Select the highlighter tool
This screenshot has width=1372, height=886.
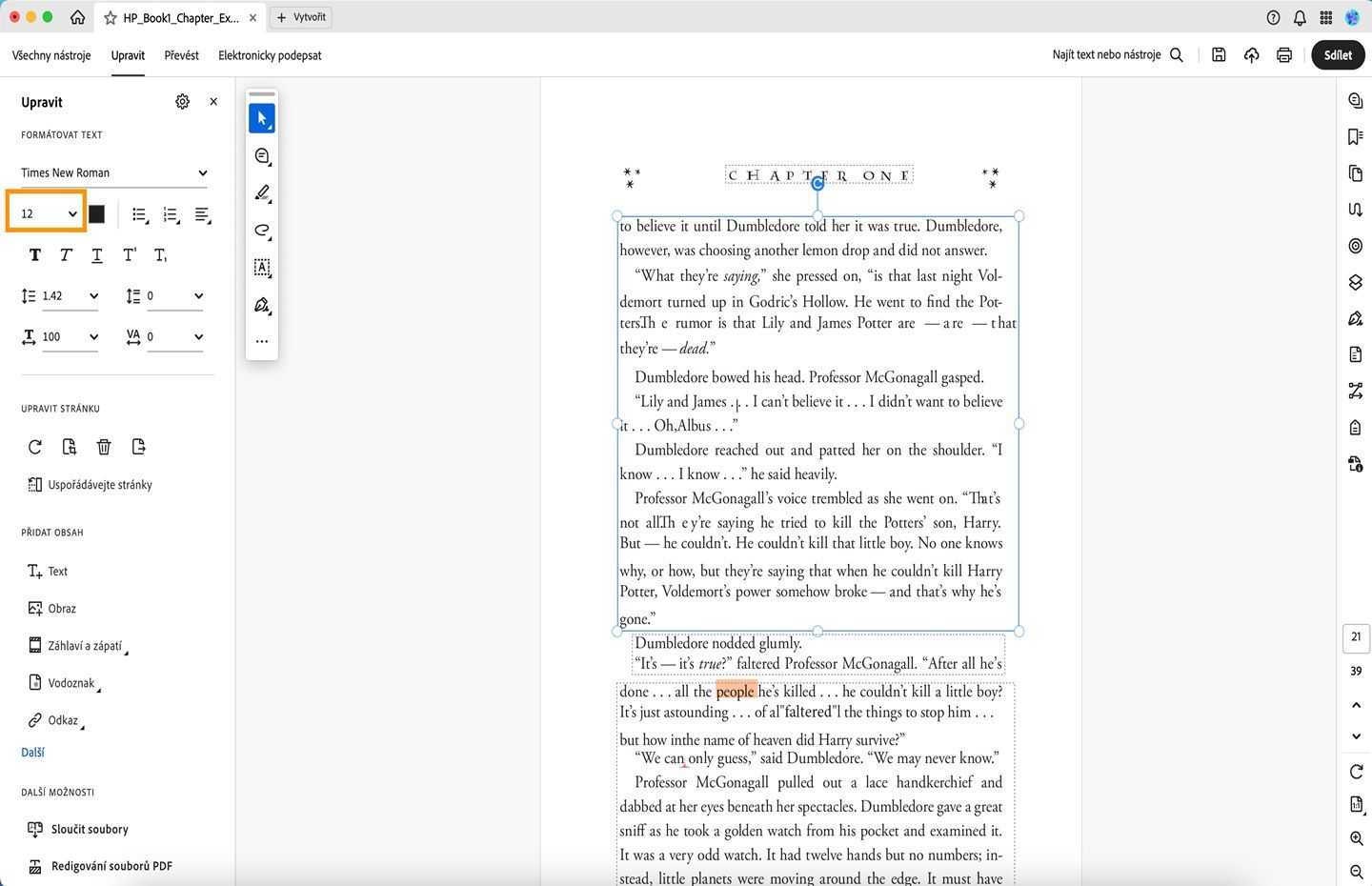[x=262, y=192]
